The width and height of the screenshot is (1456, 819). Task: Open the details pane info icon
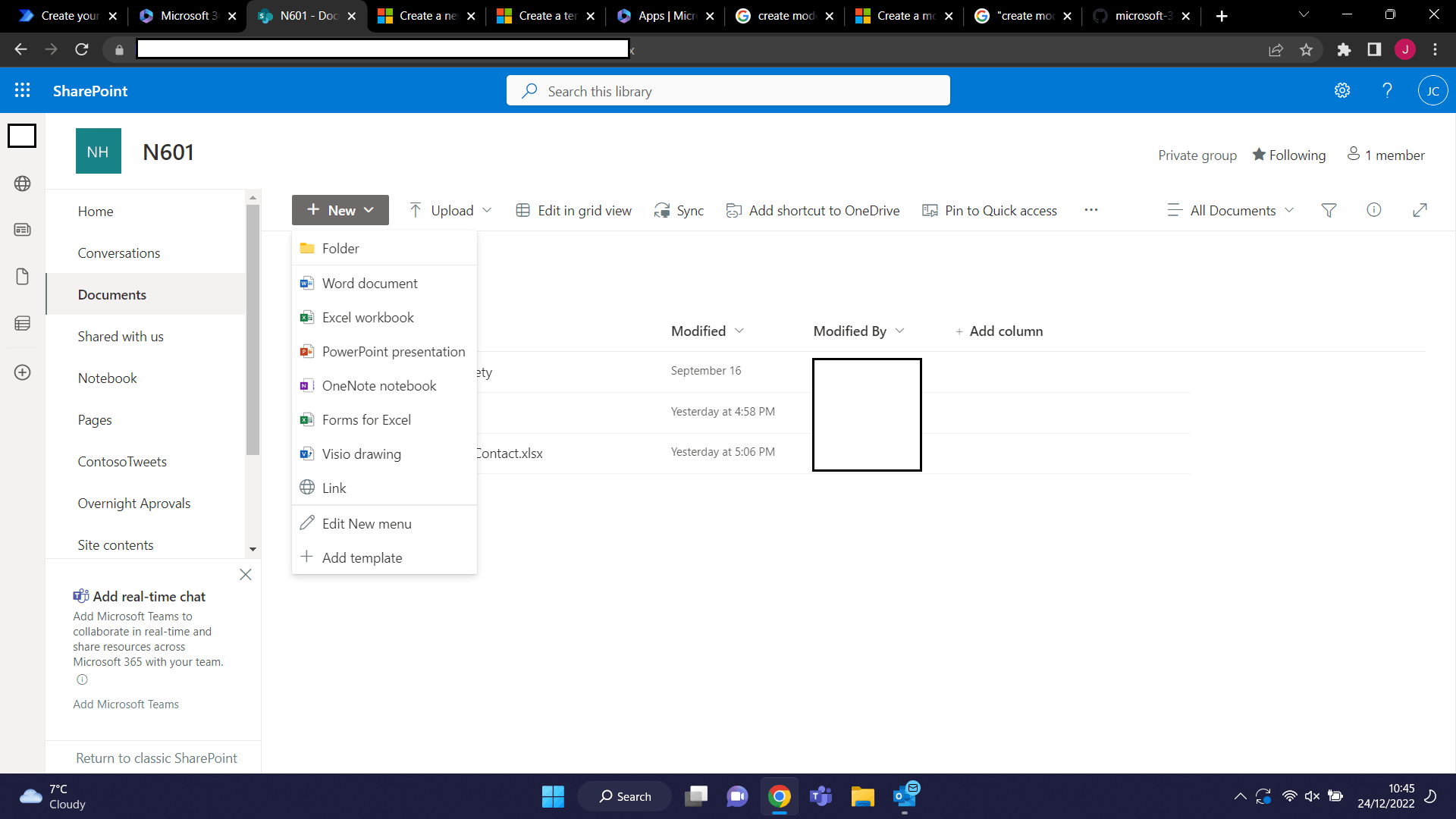click(x=1374, y=210)
